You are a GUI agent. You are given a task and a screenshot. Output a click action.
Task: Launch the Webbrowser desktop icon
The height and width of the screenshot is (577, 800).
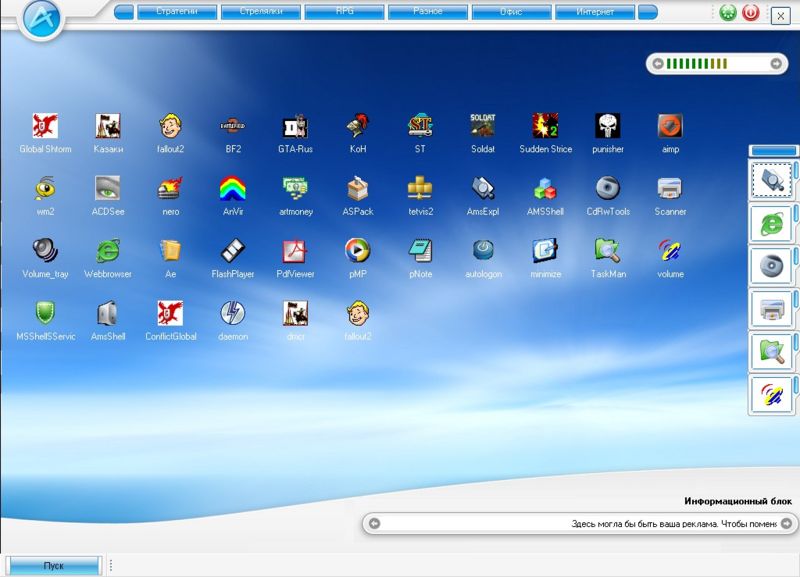pyautogui.click(x=108, y=251)
